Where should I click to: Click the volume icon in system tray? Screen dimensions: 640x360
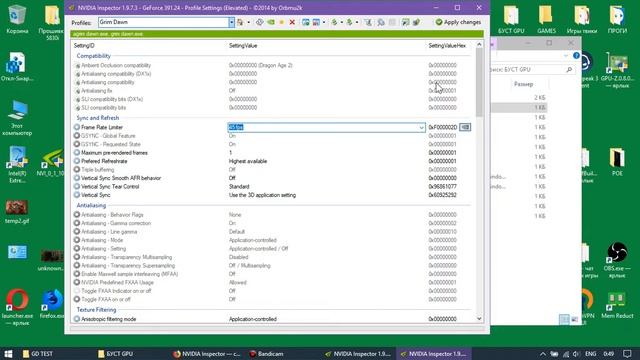point(576,354)
